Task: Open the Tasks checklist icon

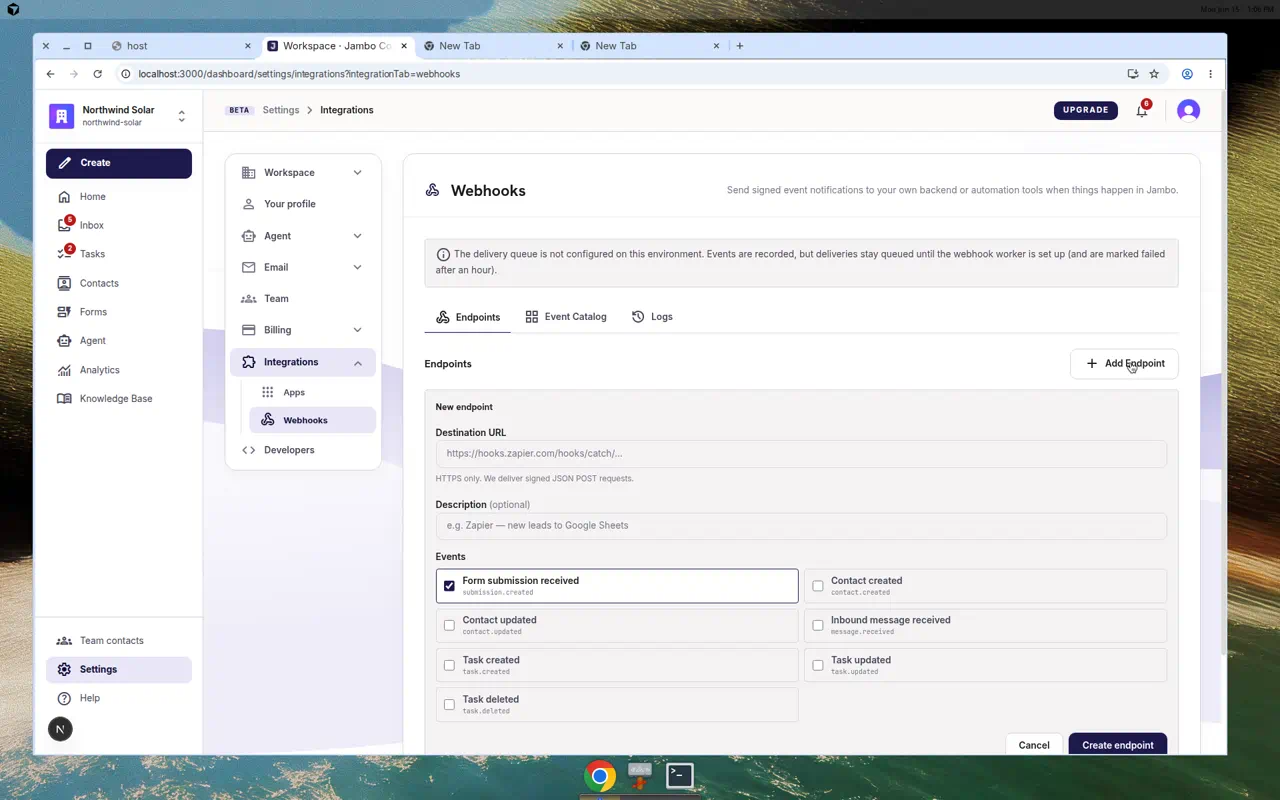Action: pos(64,254)
